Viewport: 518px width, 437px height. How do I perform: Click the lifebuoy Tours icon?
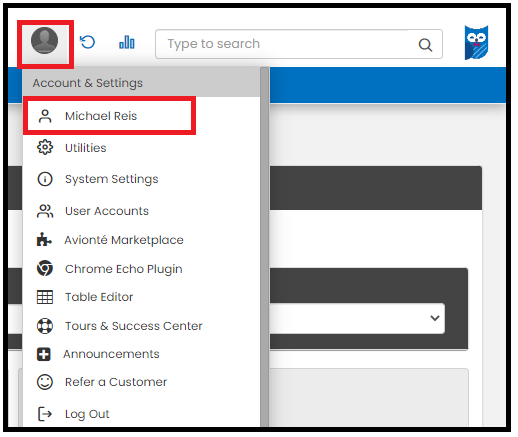coord(45,327)
